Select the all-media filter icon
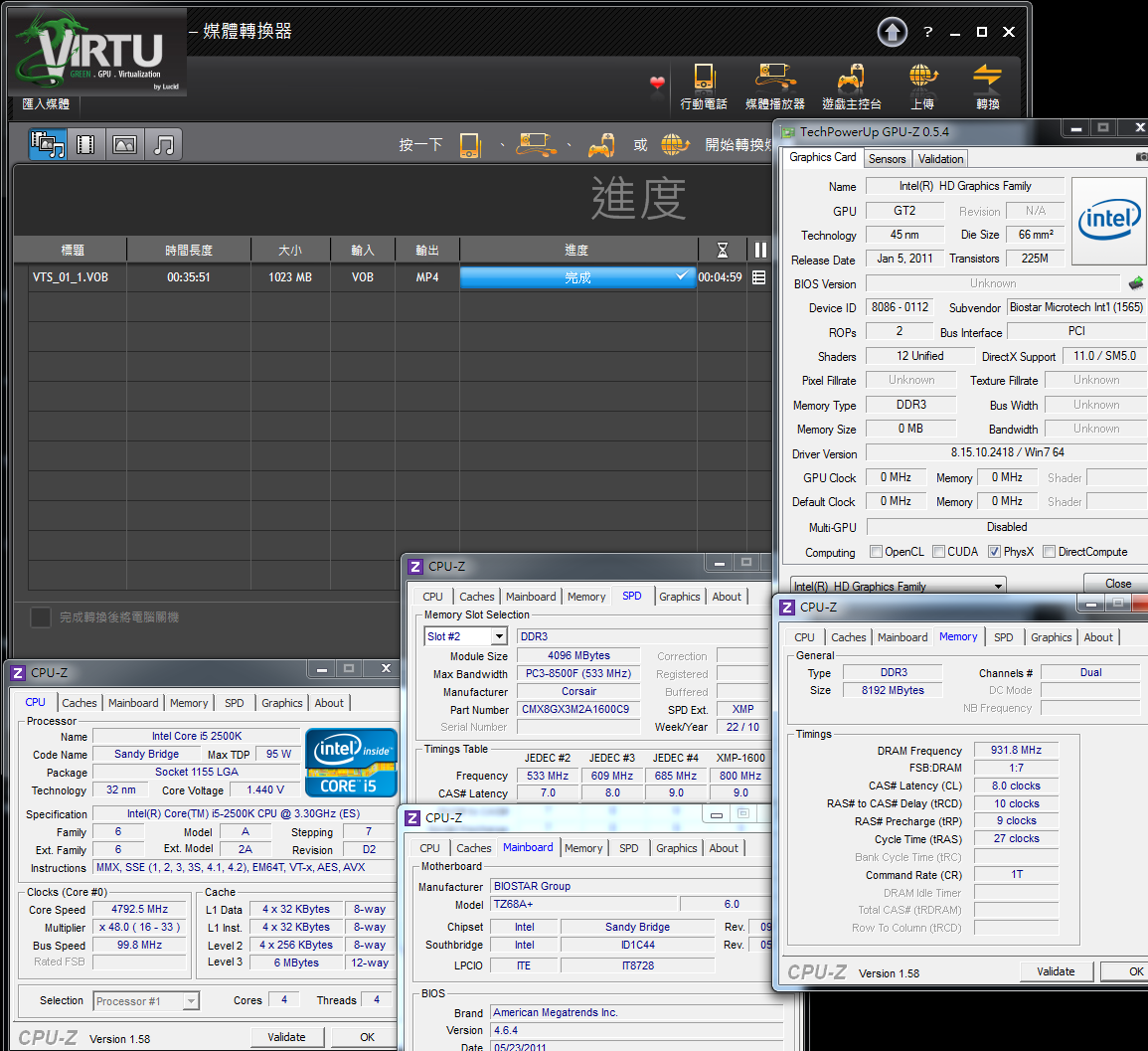 click(x=48, y=144)
